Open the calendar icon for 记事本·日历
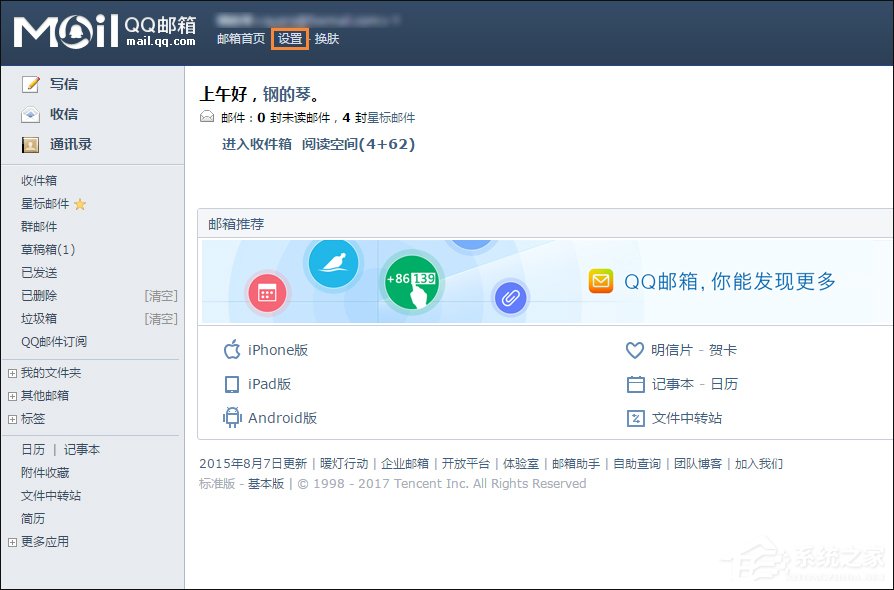 pos(635,384)
